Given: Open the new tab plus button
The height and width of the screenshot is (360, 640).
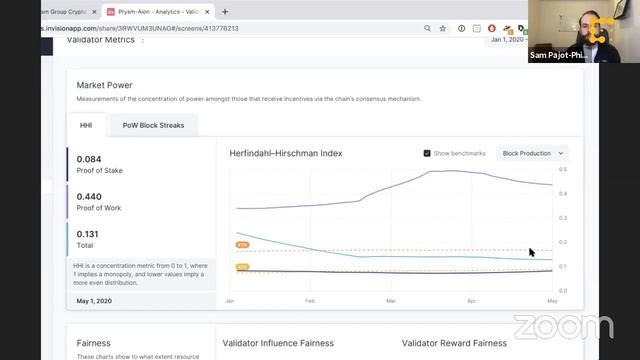Looking at the screenshot, I should tap(225, 12).
